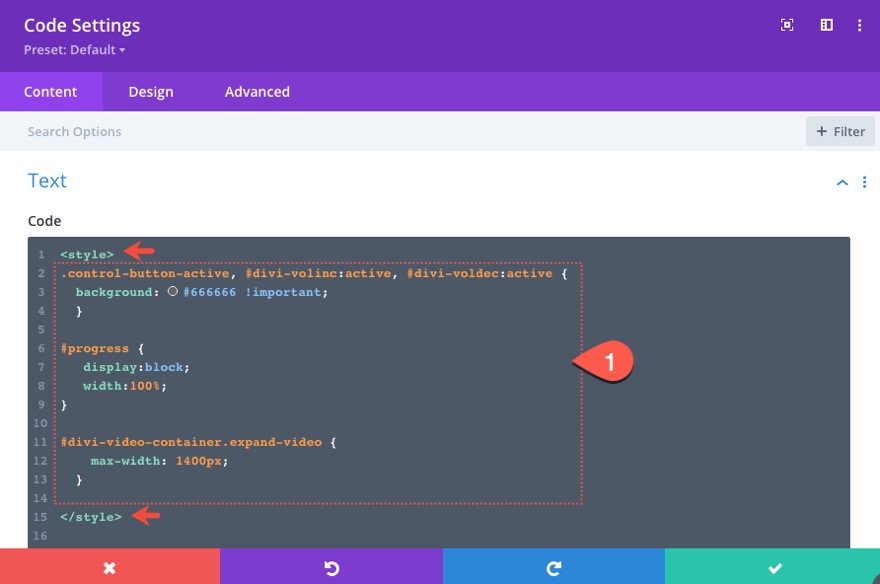Screen dimensions: 880x584
Task: Expand the Code Settings modal to fullscreen
Action: 789,25
